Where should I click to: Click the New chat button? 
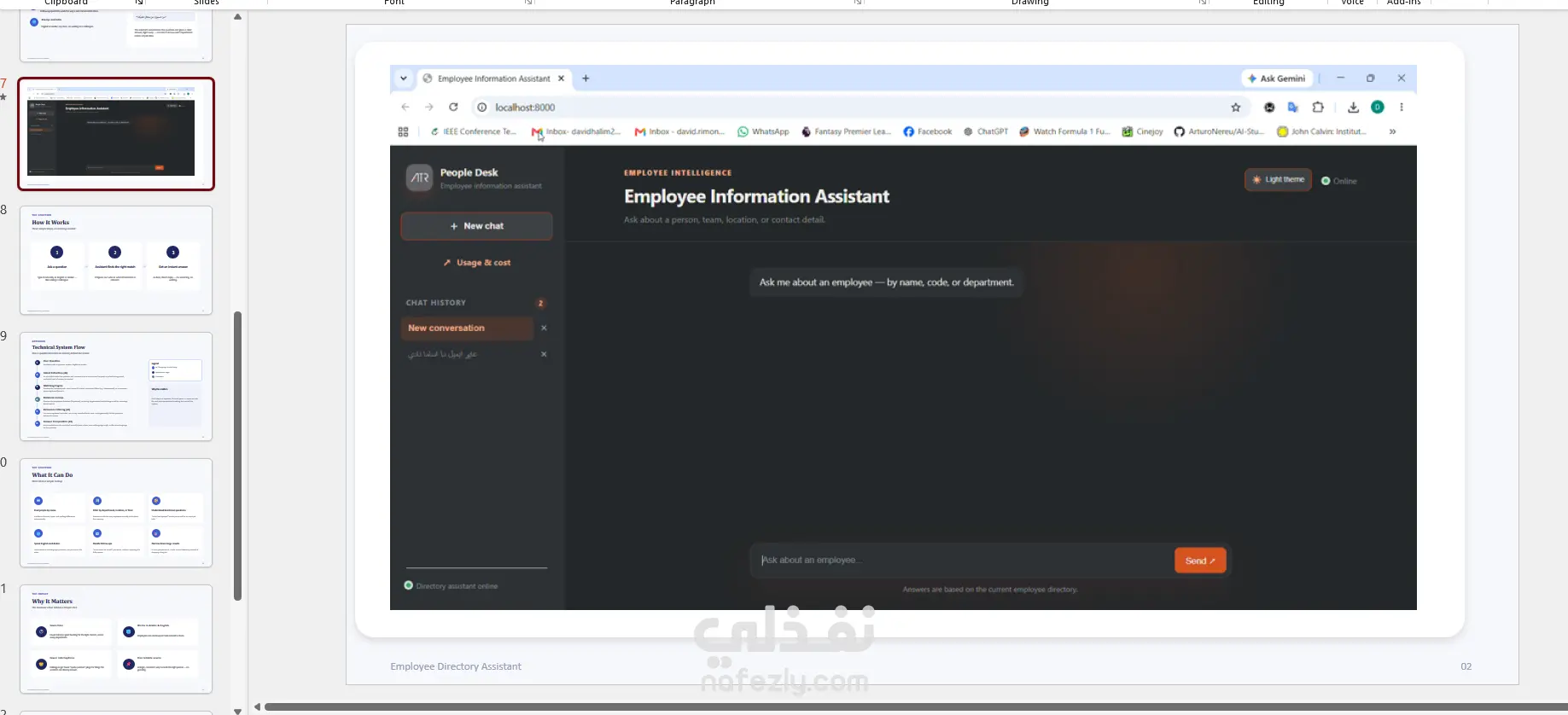476,226
